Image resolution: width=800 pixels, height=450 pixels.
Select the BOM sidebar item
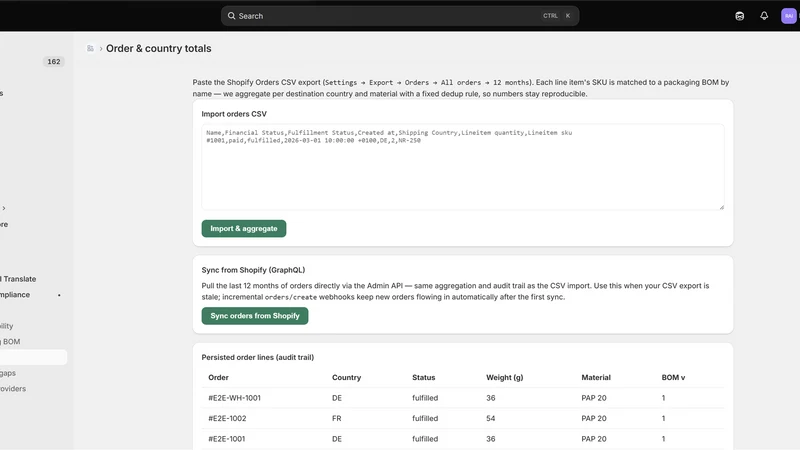click(x=10, y=342)
